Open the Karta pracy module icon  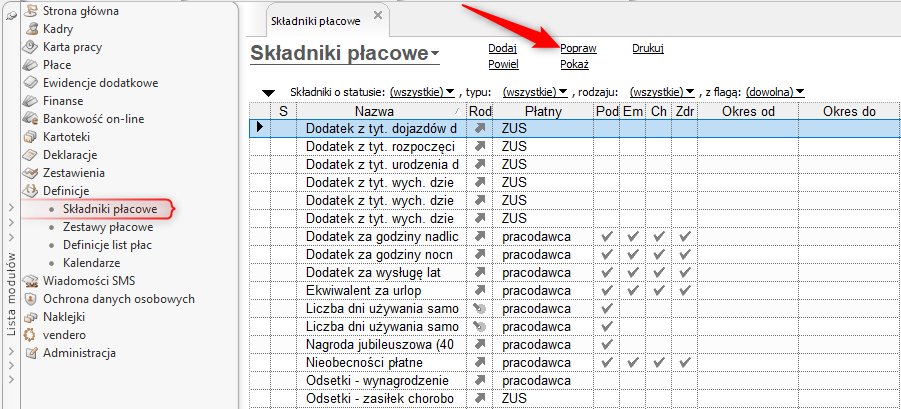(30, 47)
